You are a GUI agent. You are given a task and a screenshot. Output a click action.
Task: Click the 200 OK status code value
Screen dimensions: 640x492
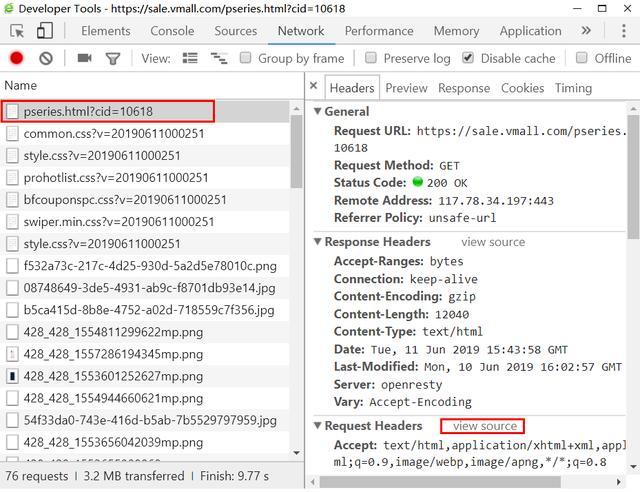click(x=447, y=183)
